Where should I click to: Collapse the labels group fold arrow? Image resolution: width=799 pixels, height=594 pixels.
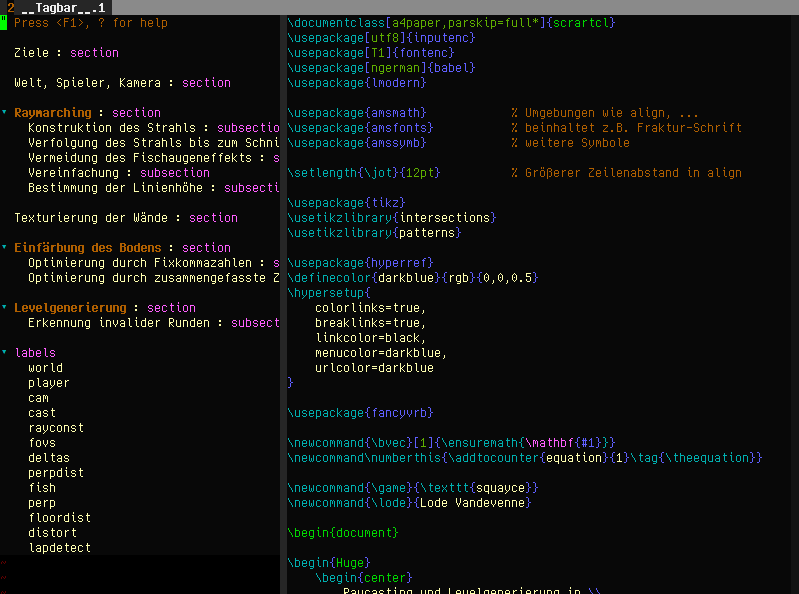4,353
